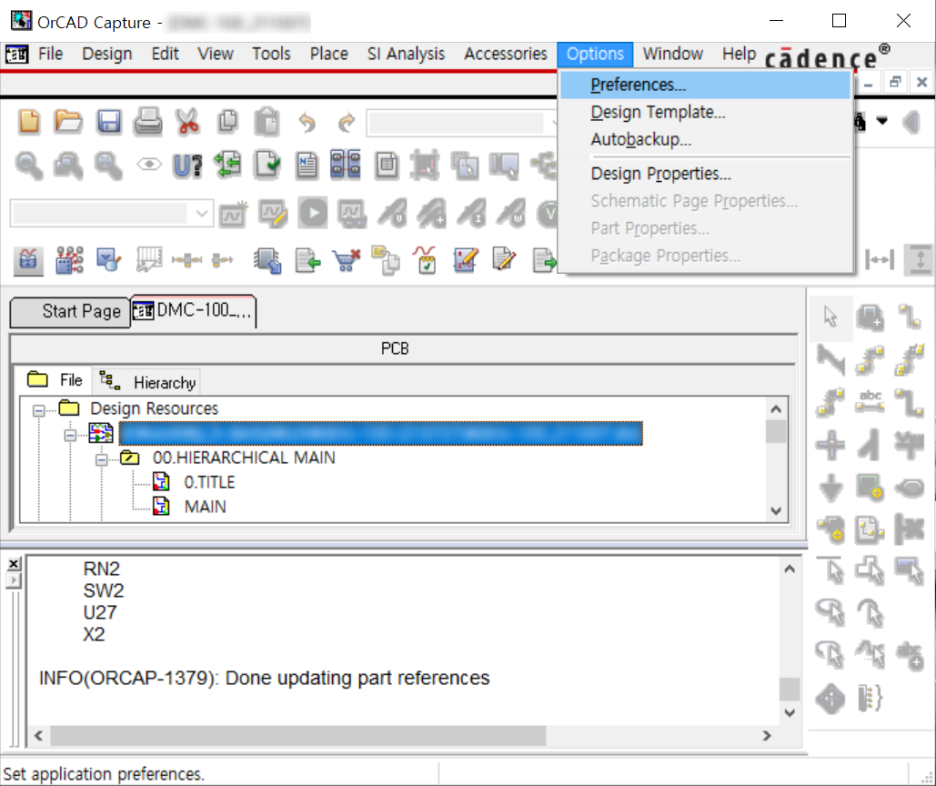Choose Preferences... from Options menu
The height and width of the screenshot is (786, 936).
click(x=705, y=85)
